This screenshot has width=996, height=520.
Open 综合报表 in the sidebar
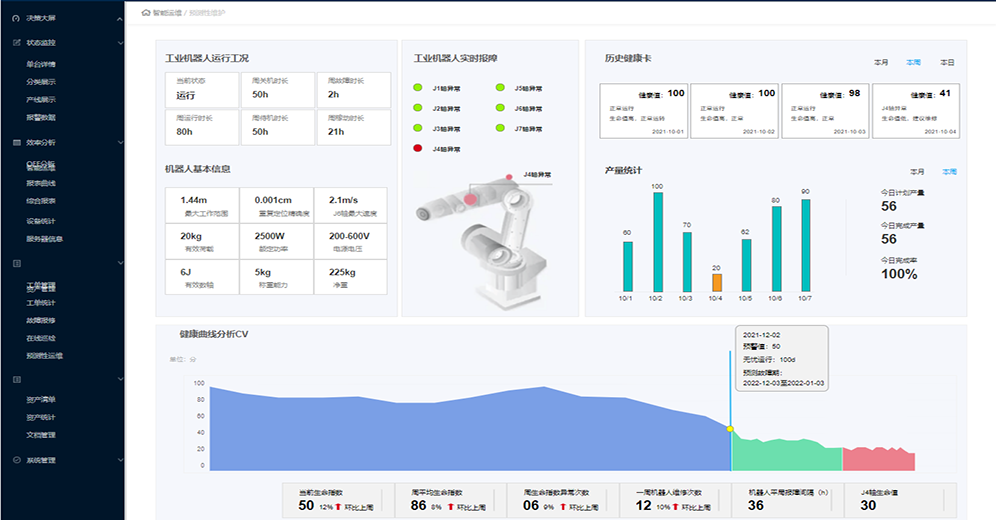(41, 201)
